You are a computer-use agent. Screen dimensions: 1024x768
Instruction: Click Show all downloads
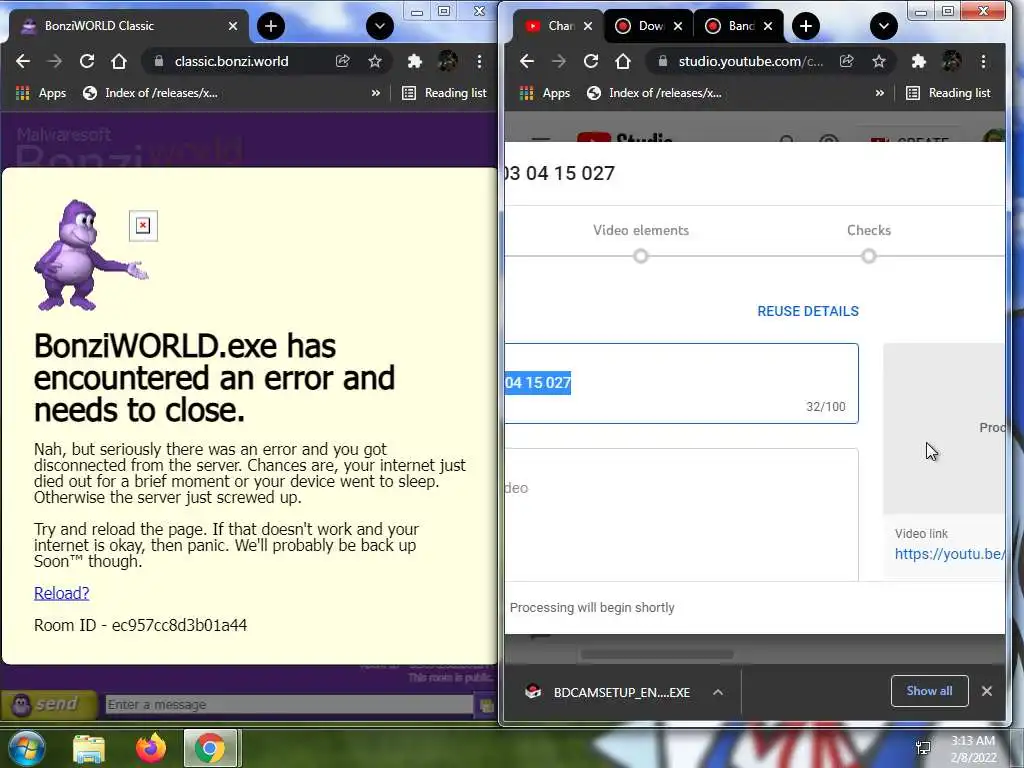929,691
